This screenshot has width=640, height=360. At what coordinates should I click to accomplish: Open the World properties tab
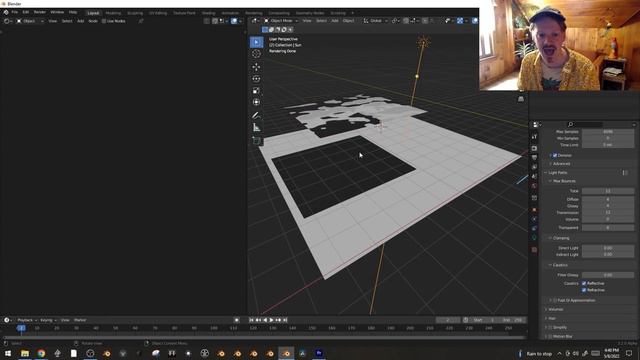pyautogui.click(x=534, y=186)
